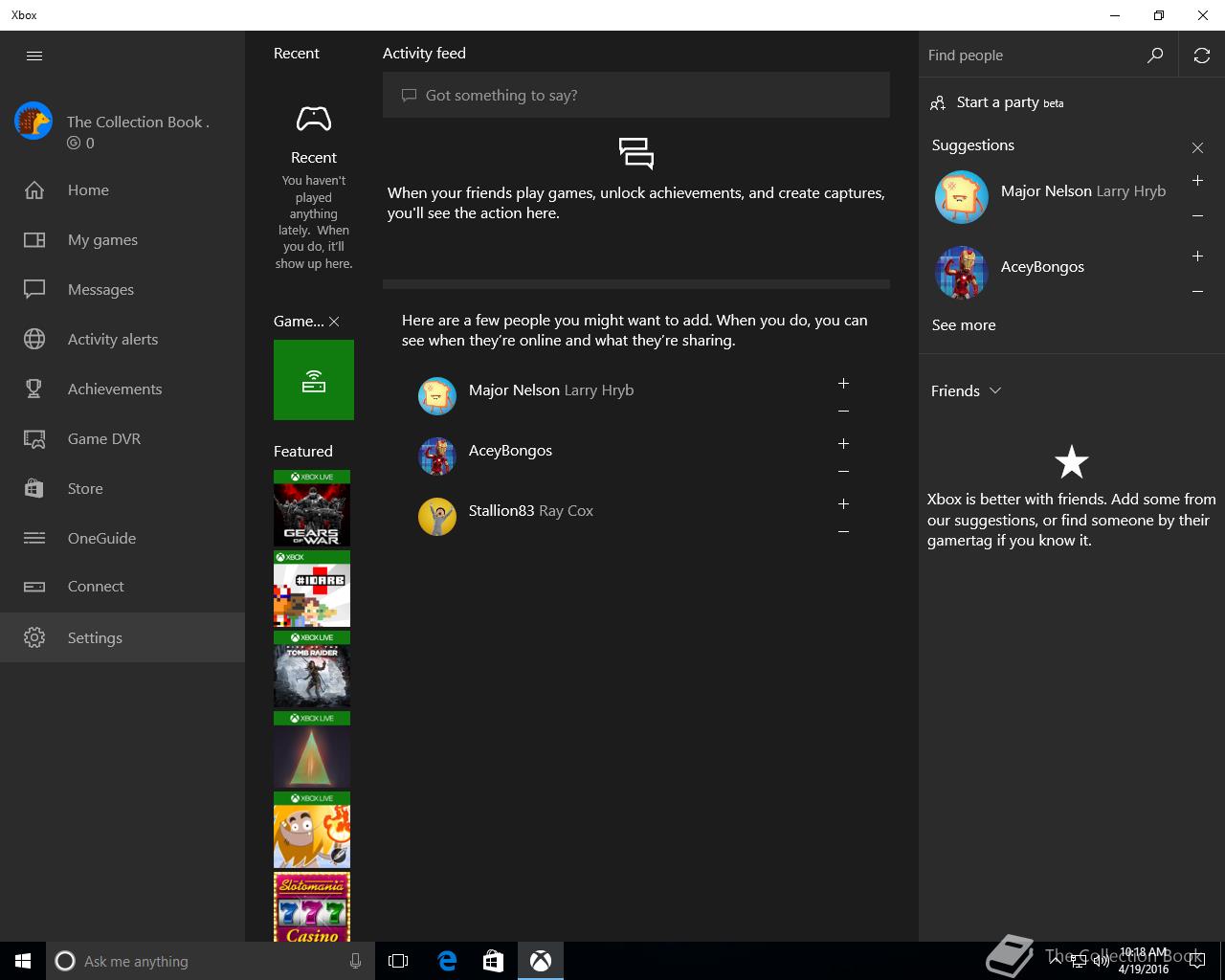This screenshot has width=1225, height=980.
Task: Dismiss AceyBongos sidebar suggestion
Action: (1197, 292)
